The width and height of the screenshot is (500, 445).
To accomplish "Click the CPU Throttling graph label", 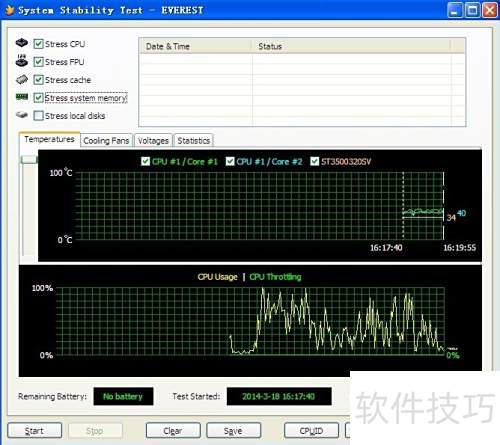I will [275, 277].
